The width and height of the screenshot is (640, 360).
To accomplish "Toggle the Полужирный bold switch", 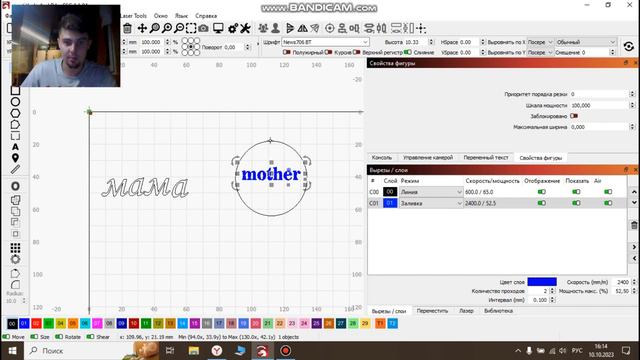I will coord(287,52).
